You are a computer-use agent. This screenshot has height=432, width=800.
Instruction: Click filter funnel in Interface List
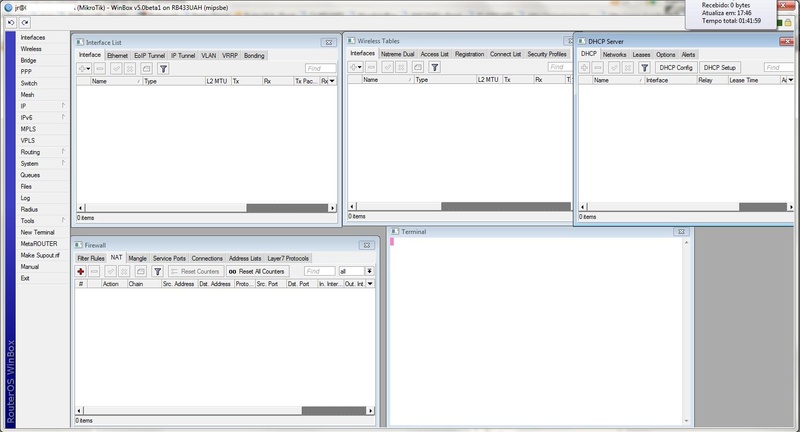[163, 68]
